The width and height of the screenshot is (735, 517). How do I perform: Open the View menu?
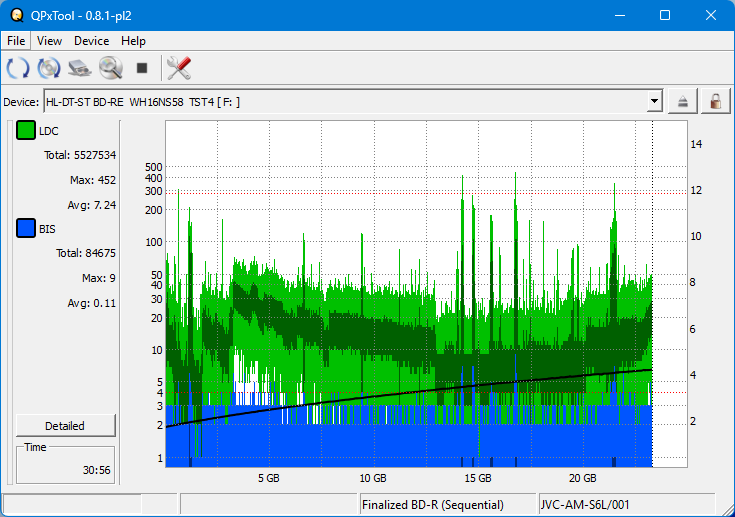coord(49,41)
